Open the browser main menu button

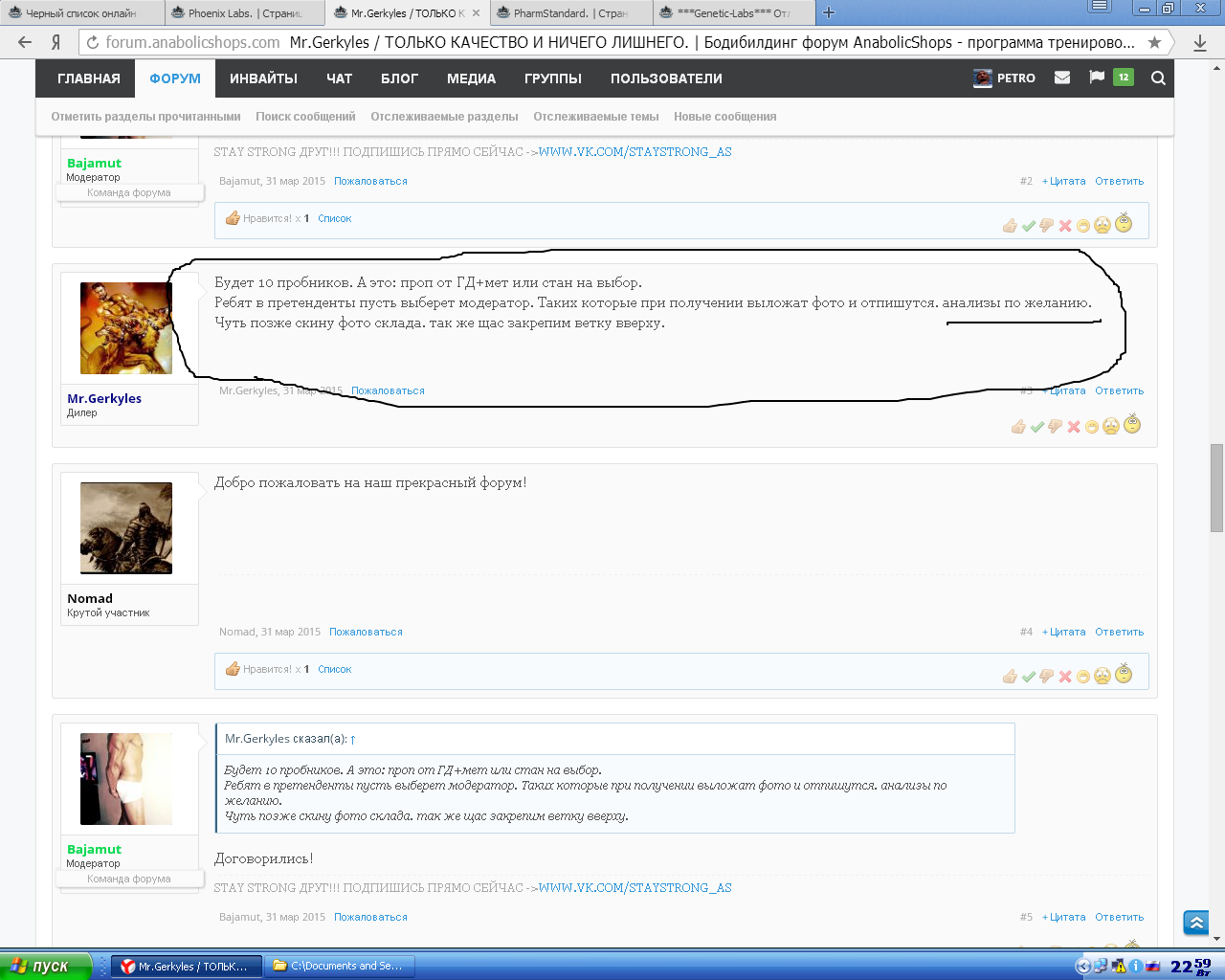coord(1101,7)
